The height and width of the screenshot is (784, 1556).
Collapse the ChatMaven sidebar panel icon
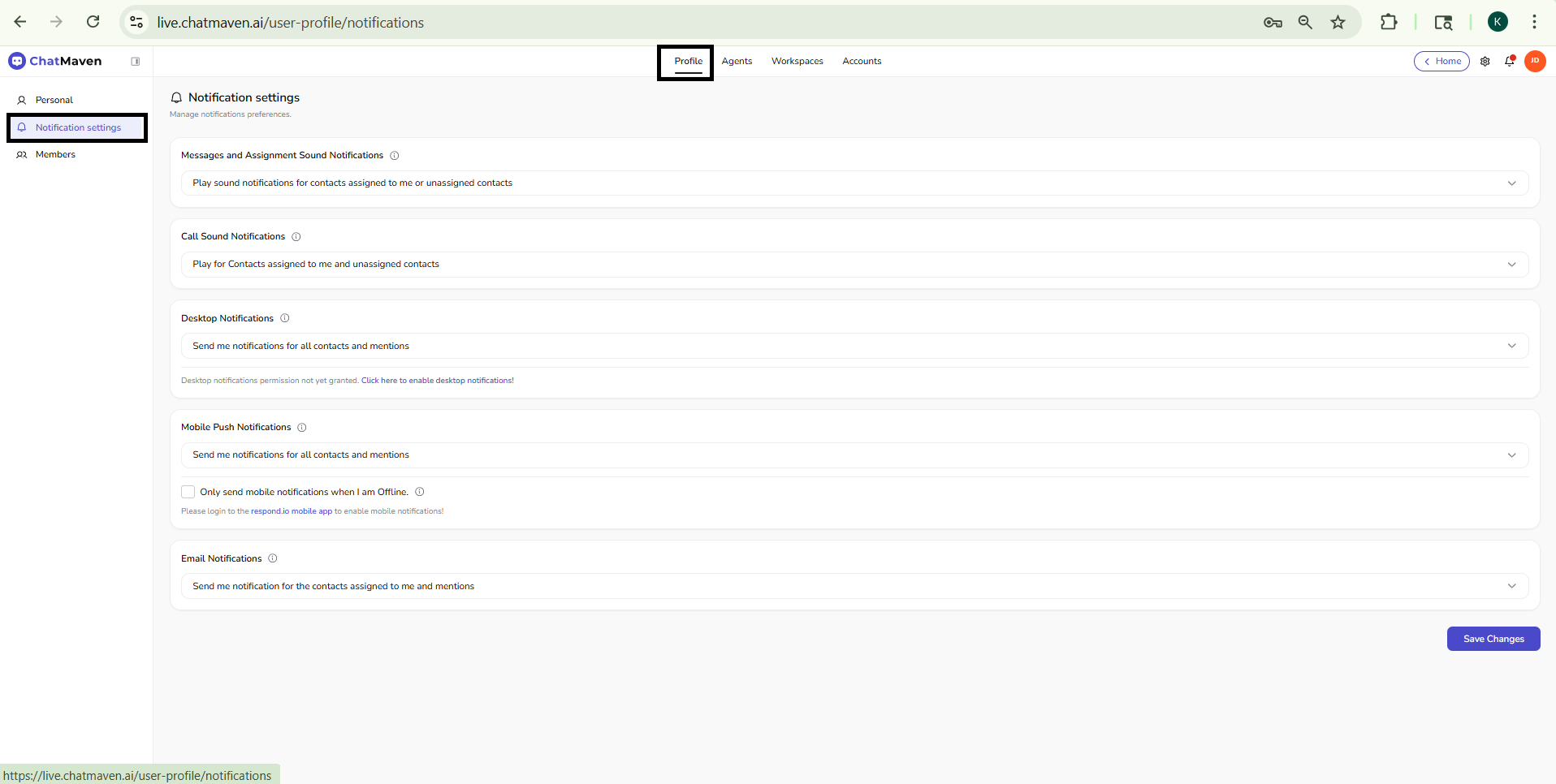(136, 62)
